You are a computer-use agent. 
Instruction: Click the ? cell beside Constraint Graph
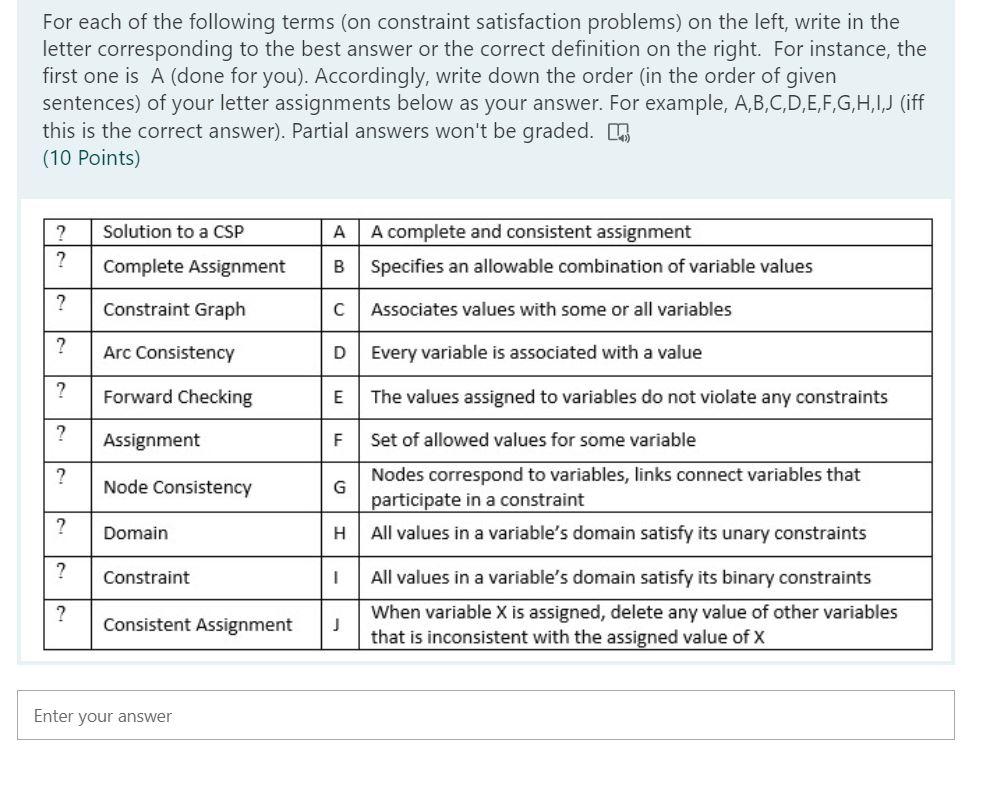pos(66,309)
